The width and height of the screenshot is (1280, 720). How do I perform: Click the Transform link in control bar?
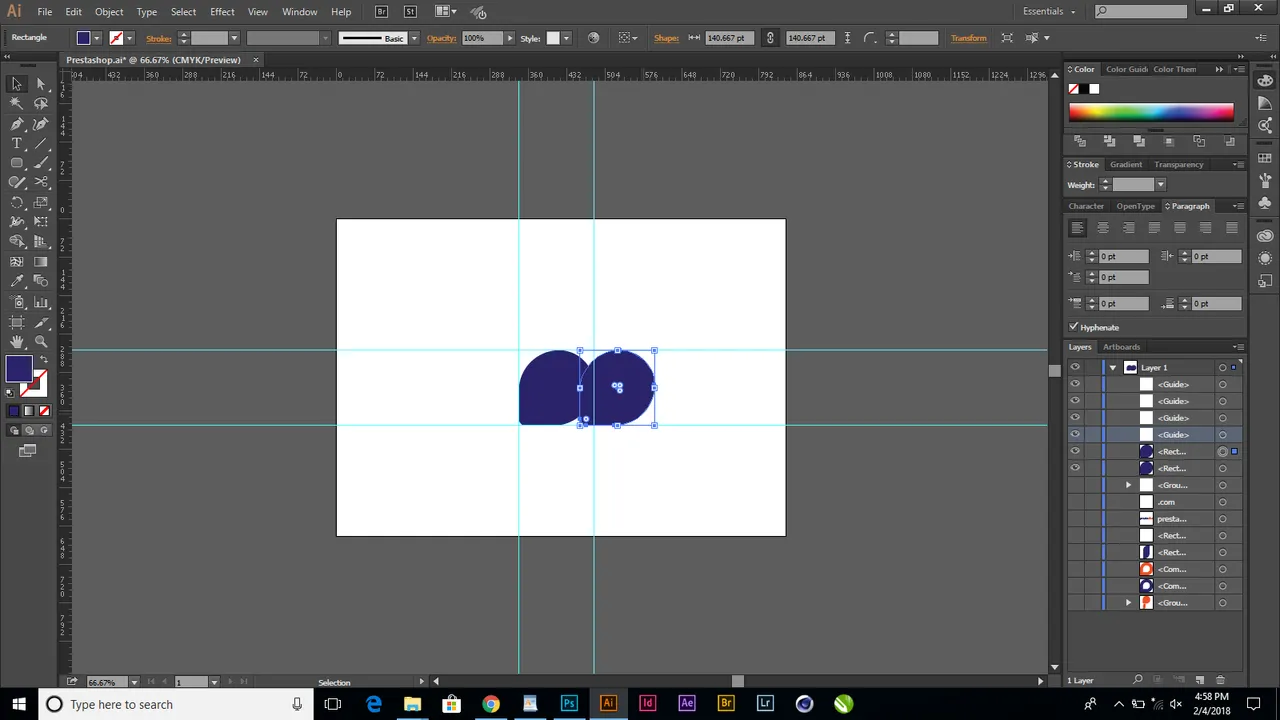coord(968,38)
